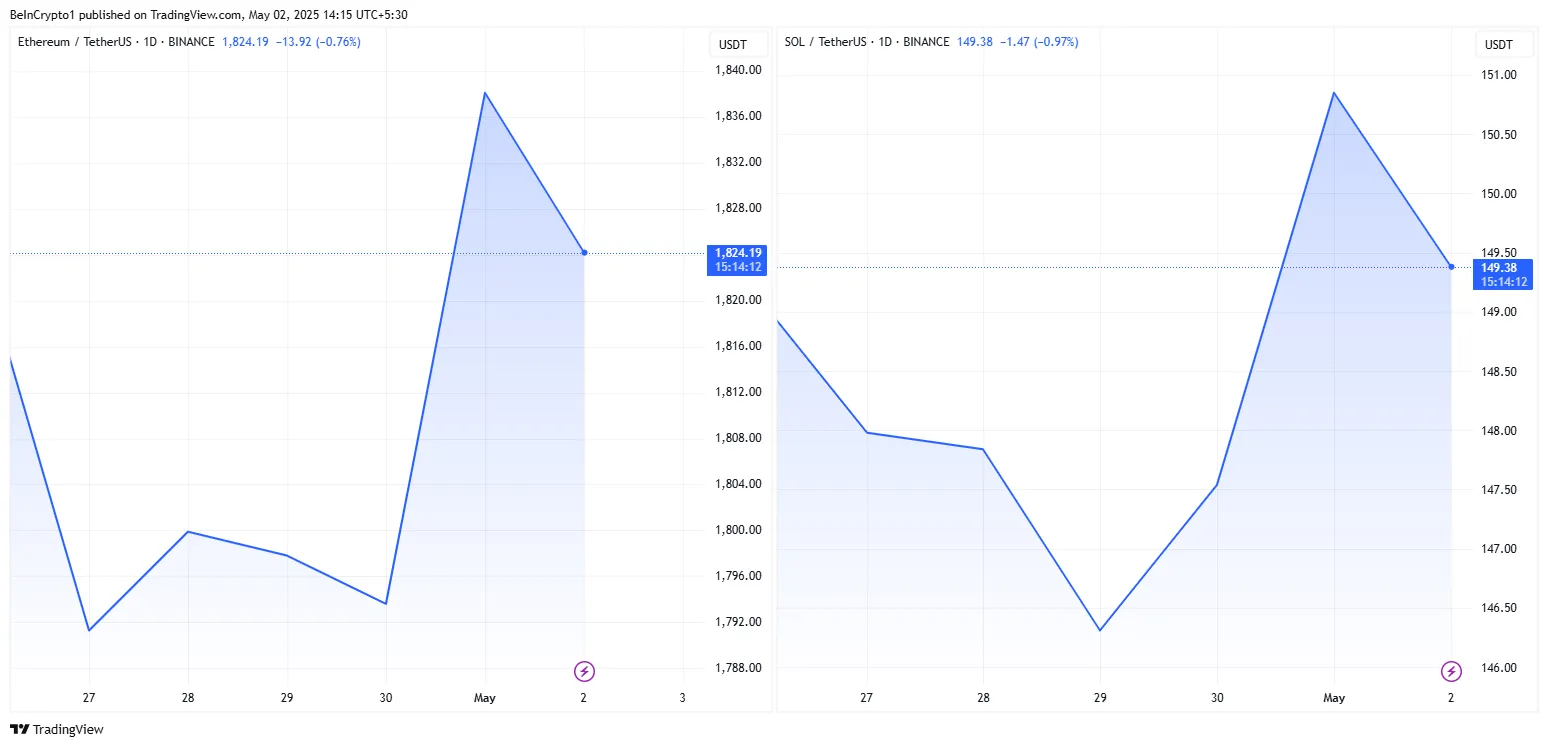Screen dimensions: 1548x747
Task: Click the BINANCE exchange label on Ethereum chart
Action: (192, 42)
